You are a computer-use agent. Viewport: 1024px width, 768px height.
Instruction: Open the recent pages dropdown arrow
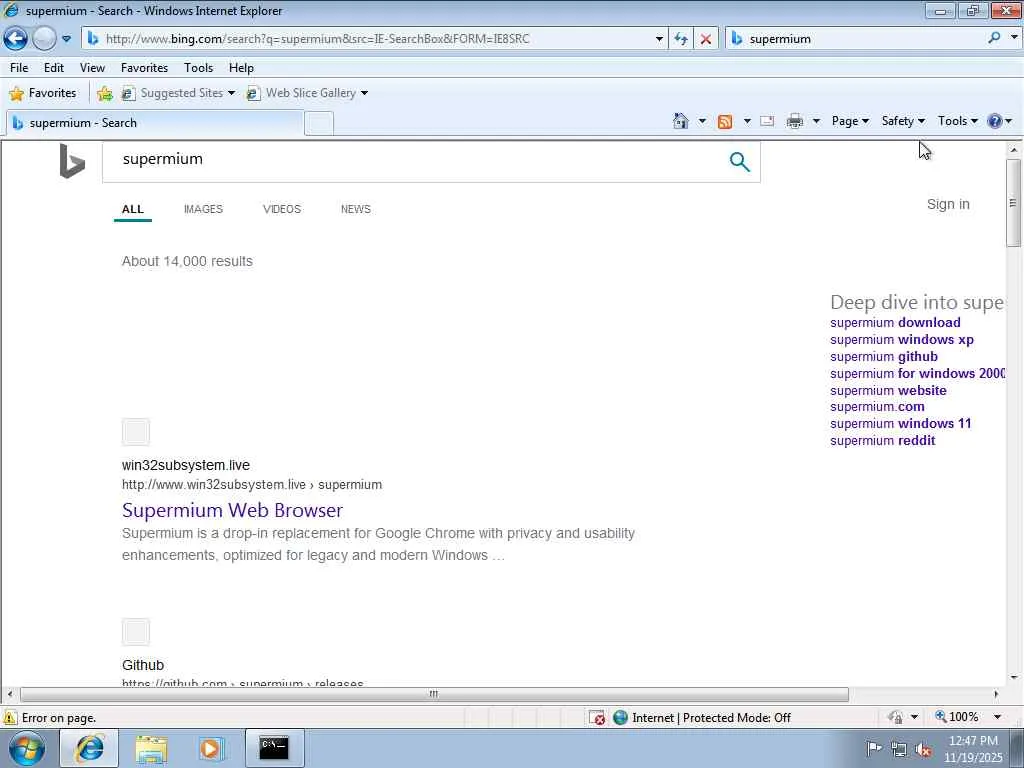point(67,39)
